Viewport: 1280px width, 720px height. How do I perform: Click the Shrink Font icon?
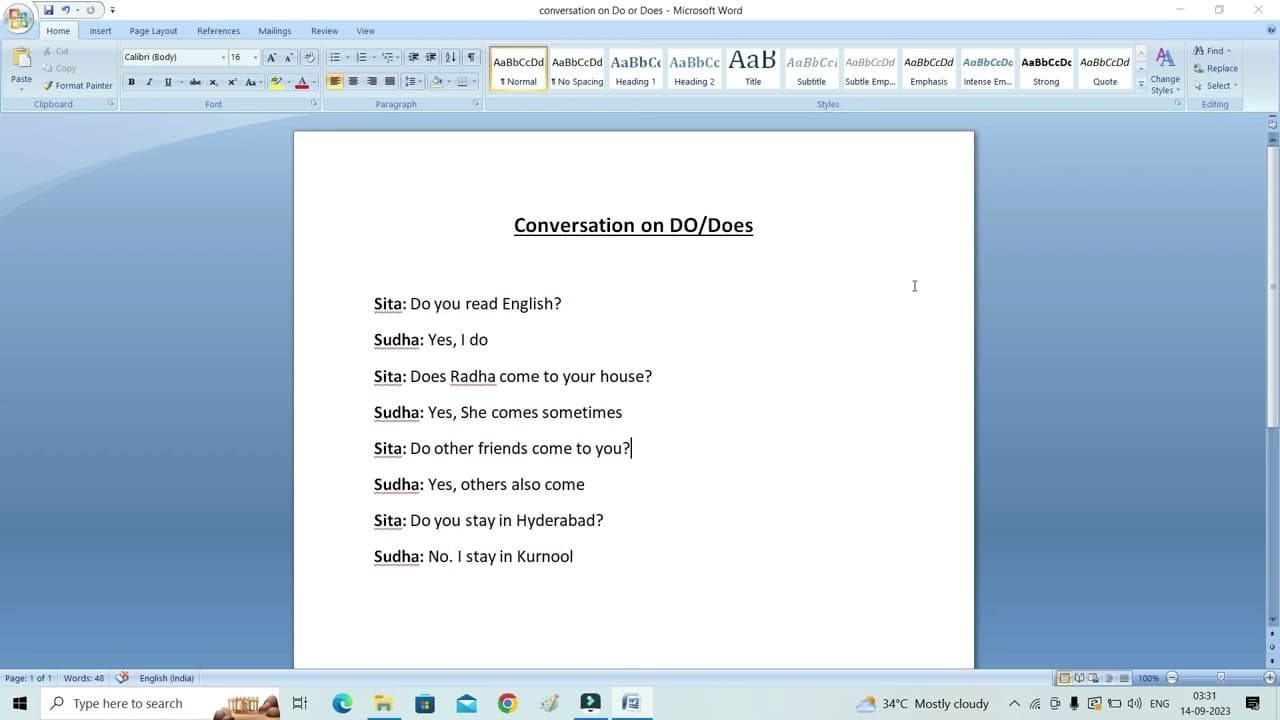click(288, 58)
